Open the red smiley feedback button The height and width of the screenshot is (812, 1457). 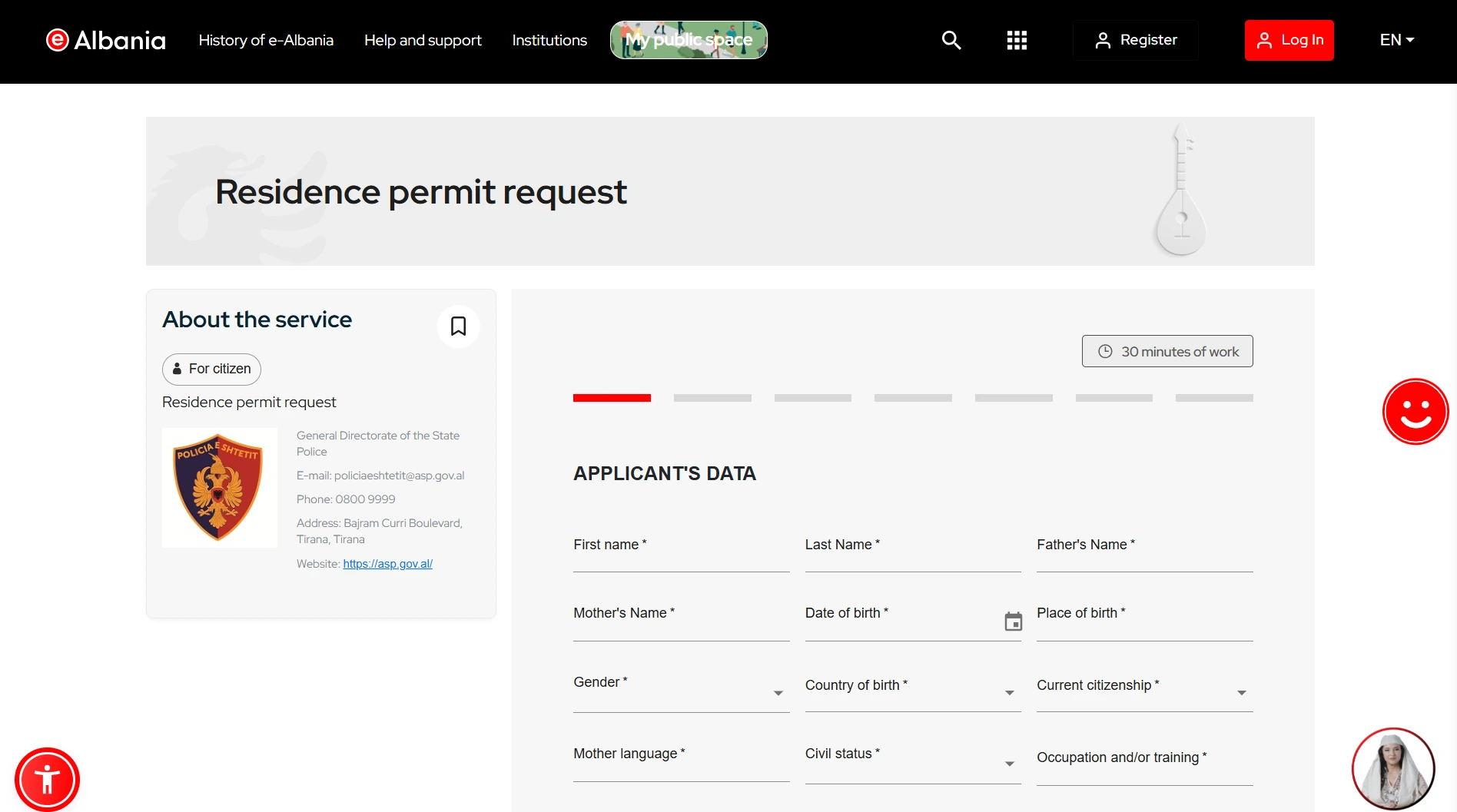1415,412
